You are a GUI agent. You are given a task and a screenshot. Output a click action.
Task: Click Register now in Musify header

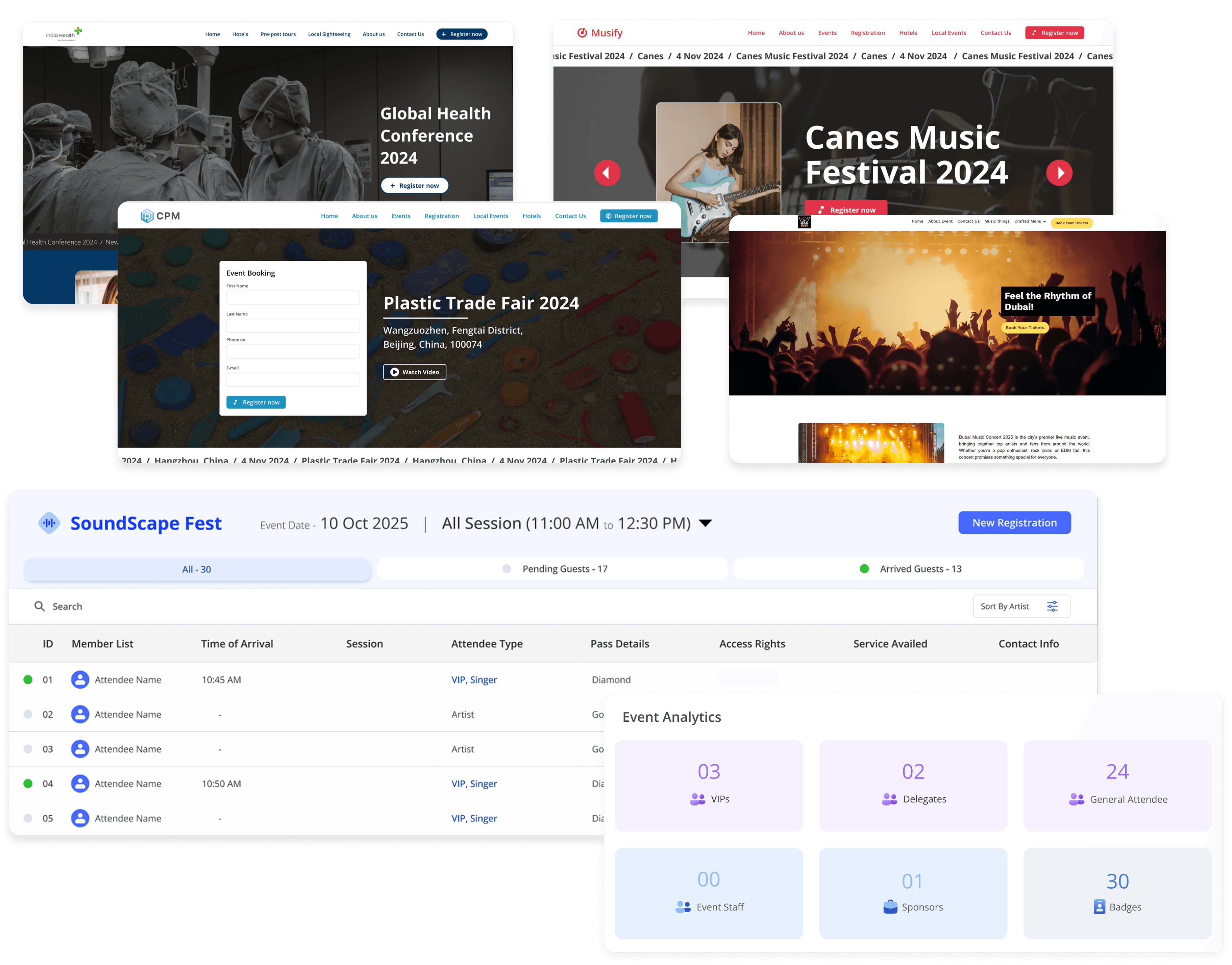point(1054,33)
